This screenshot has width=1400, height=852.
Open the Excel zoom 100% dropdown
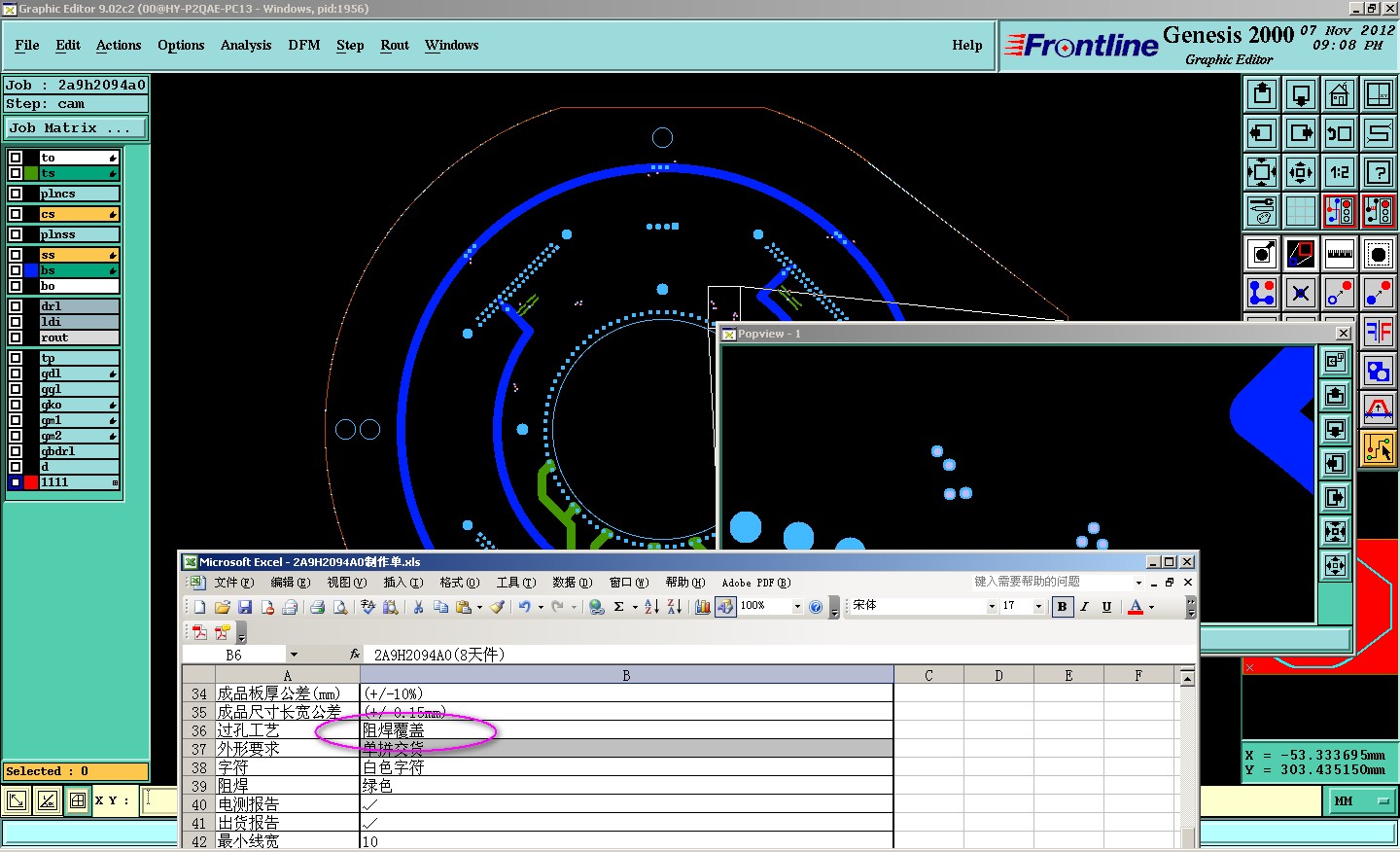(x=797, y=607)
